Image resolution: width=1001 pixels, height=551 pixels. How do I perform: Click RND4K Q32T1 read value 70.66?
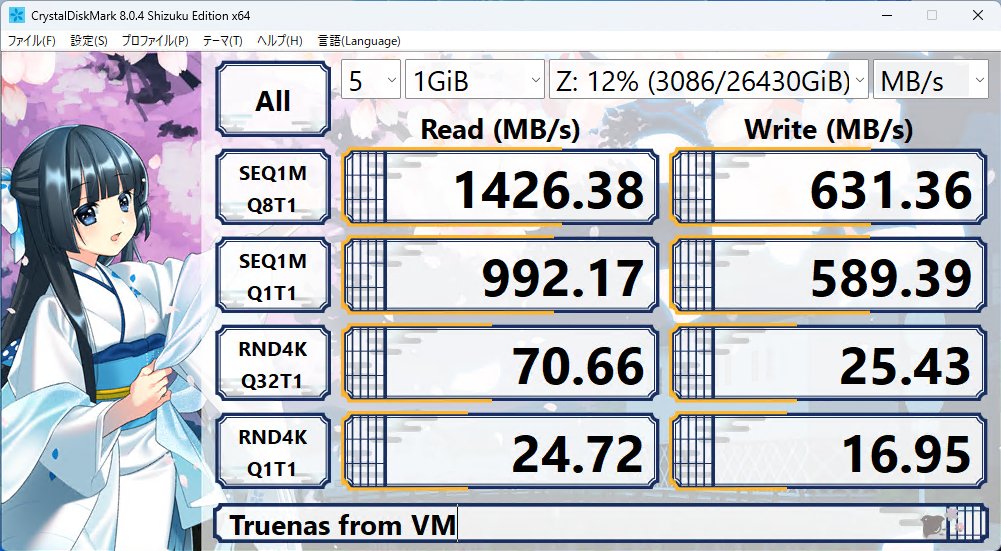(500, 363)
